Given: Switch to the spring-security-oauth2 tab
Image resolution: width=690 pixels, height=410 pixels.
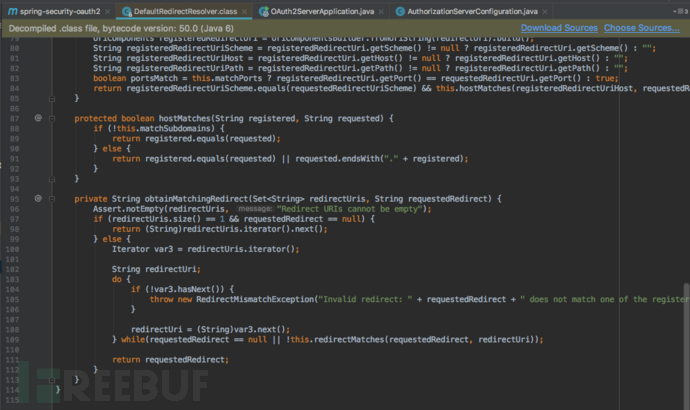Looking at the screenshot, I should point(60,11).
